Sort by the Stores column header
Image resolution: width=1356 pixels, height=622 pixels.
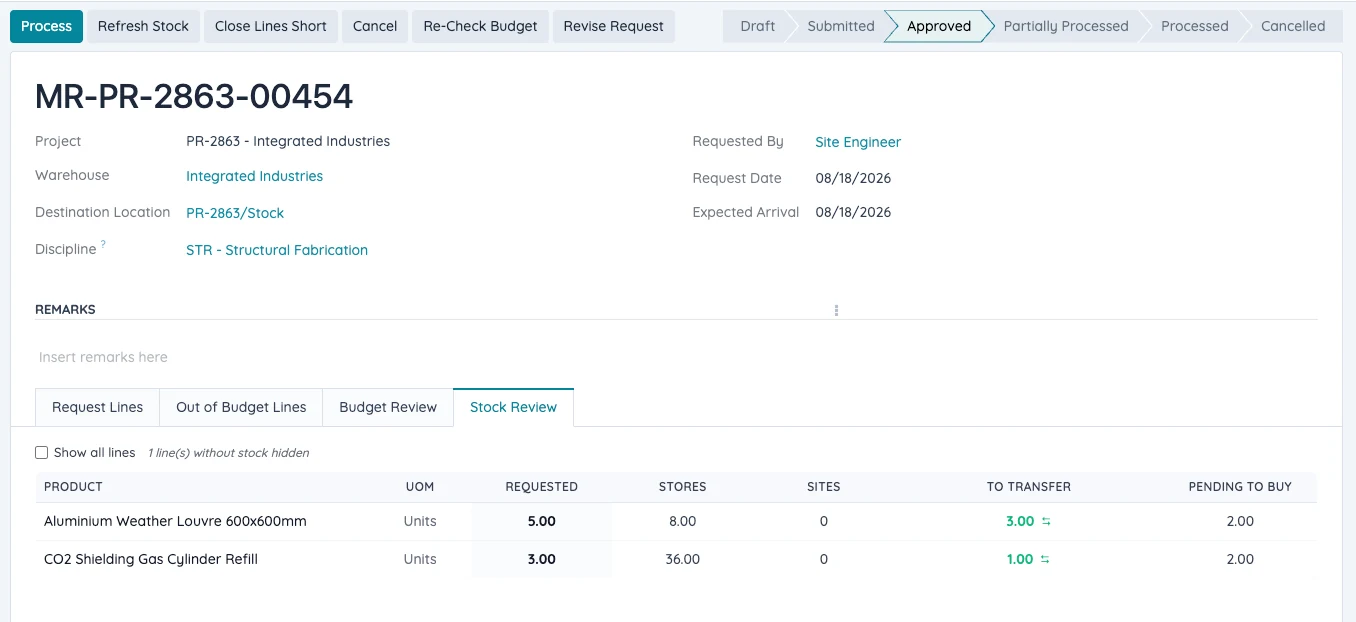tap(682, 487)
